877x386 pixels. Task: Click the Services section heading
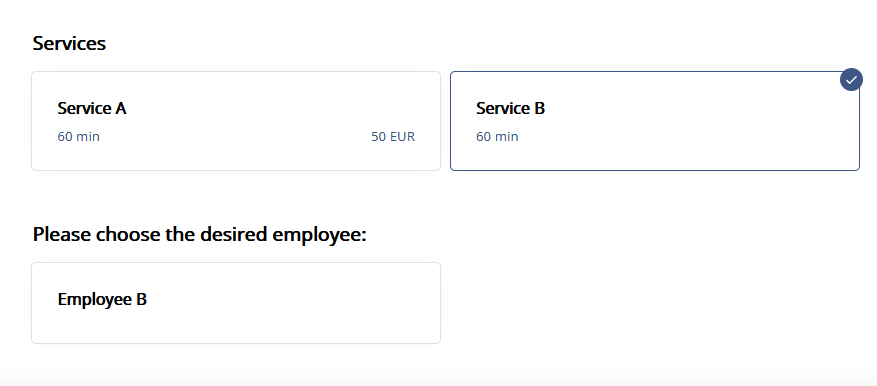[x=69, y=43]
